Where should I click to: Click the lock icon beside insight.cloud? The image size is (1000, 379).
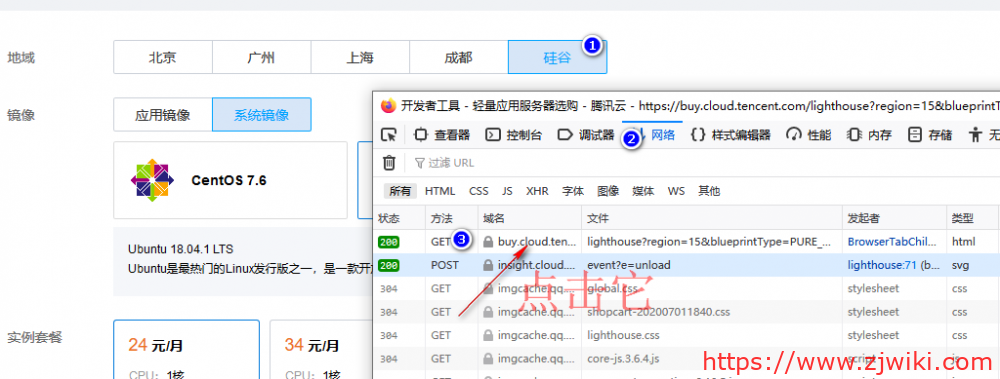point(488,265)
